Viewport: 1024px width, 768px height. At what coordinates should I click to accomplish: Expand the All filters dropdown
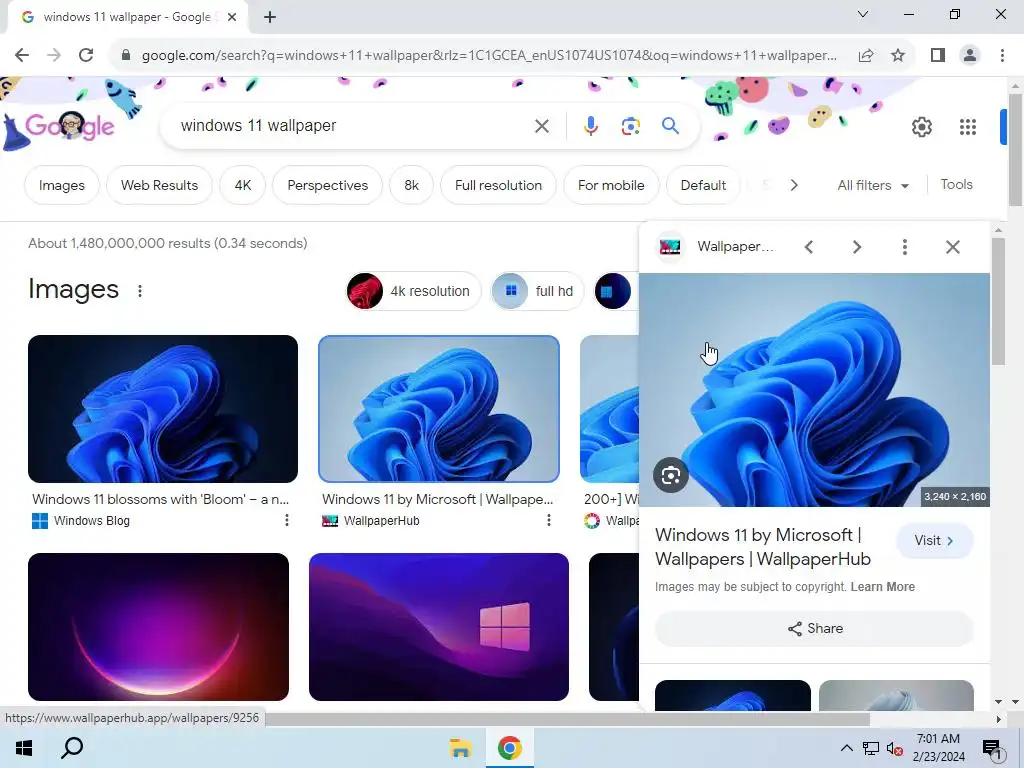pos(873,185)
